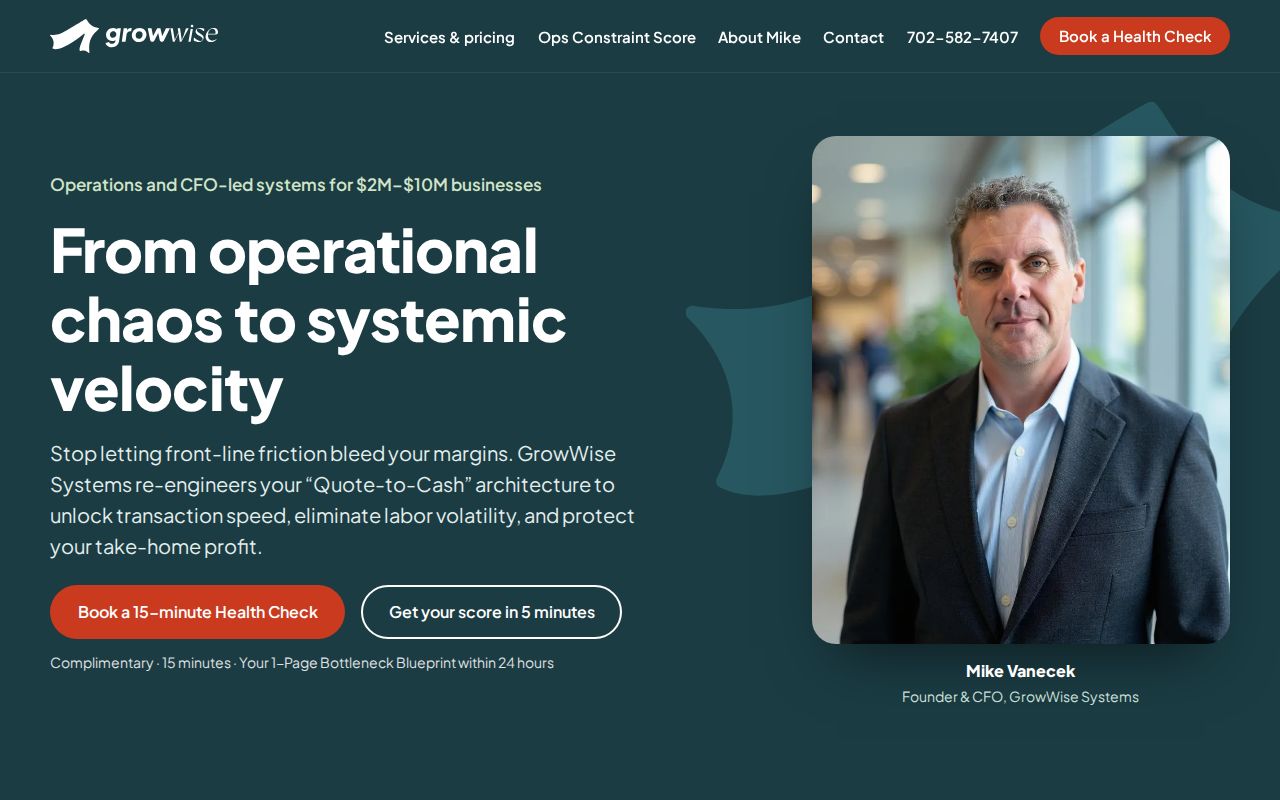1280x800 pixels.
Task: Click the GrowWise logo in the header
Action: 134,36
